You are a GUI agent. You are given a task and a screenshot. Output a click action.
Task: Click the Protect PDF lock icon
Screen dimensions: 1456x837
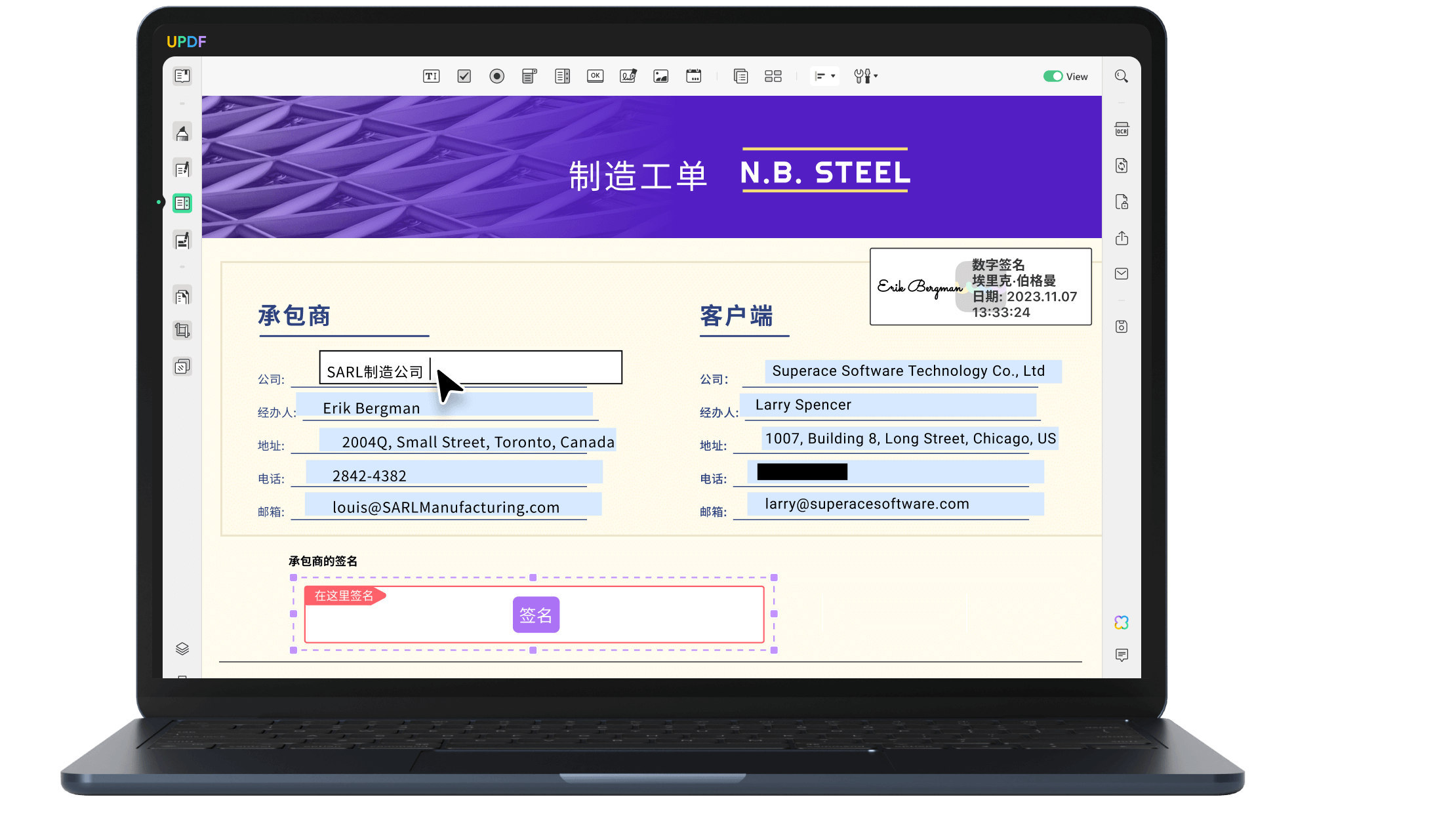(1122, 201)
